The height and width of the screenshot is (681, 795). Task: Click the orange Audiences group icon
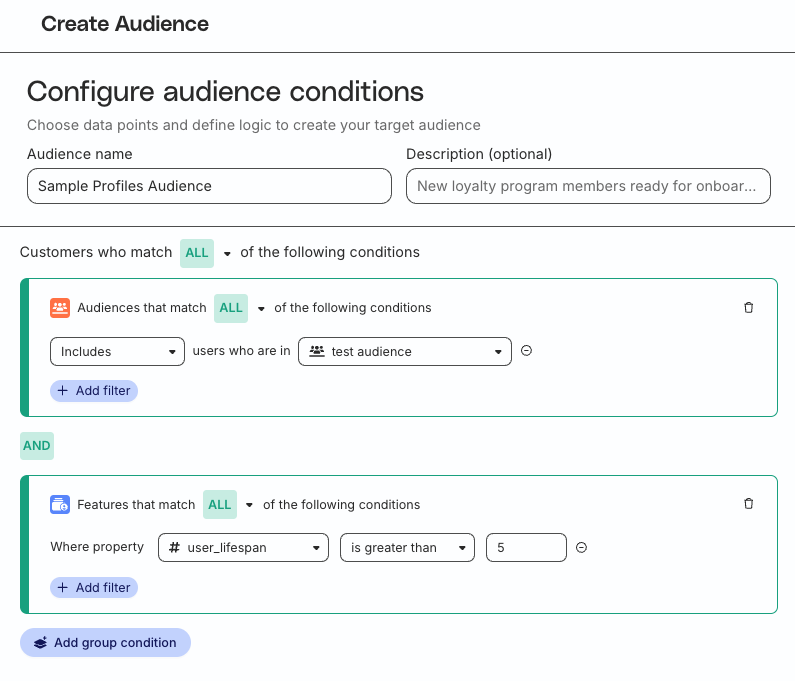click(60, 308)
